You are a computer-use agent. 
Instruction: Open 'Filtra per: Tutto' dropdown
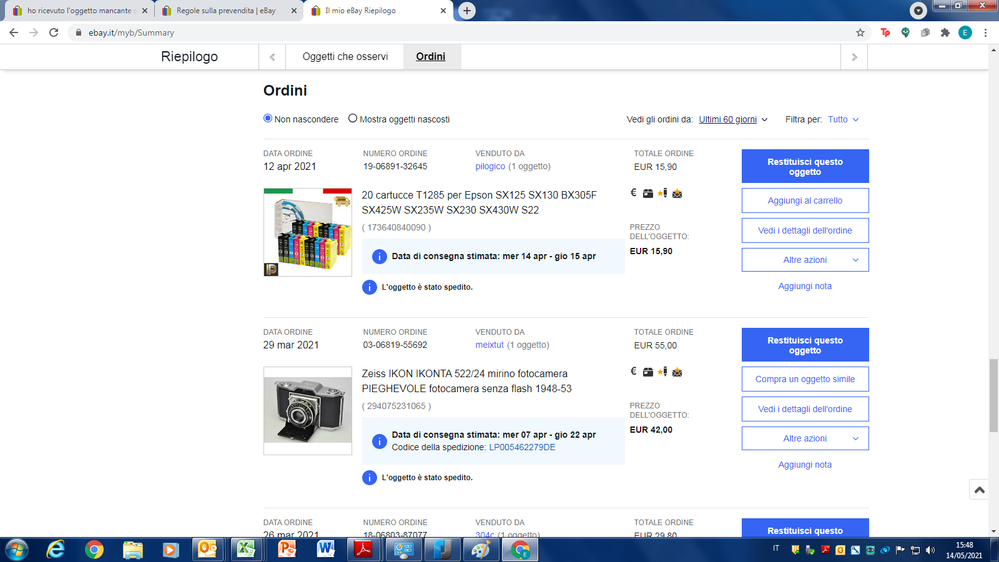pos(843,119)
